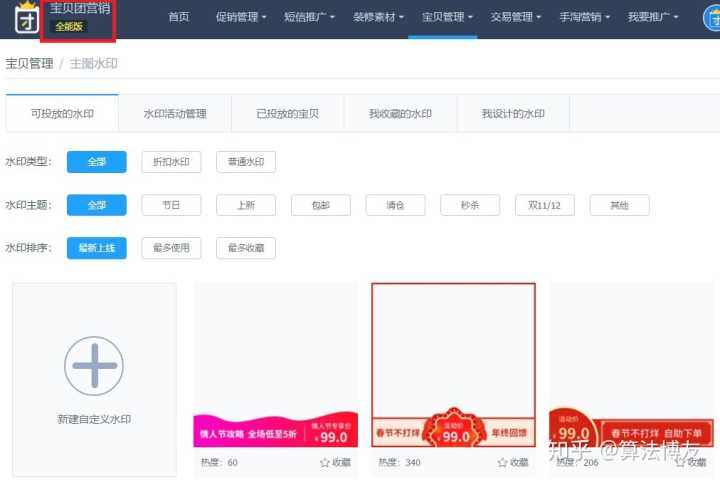Select the pink 情人节攻略 watermark thumbnail
The image size is (720, 480).
coord(276,365)
